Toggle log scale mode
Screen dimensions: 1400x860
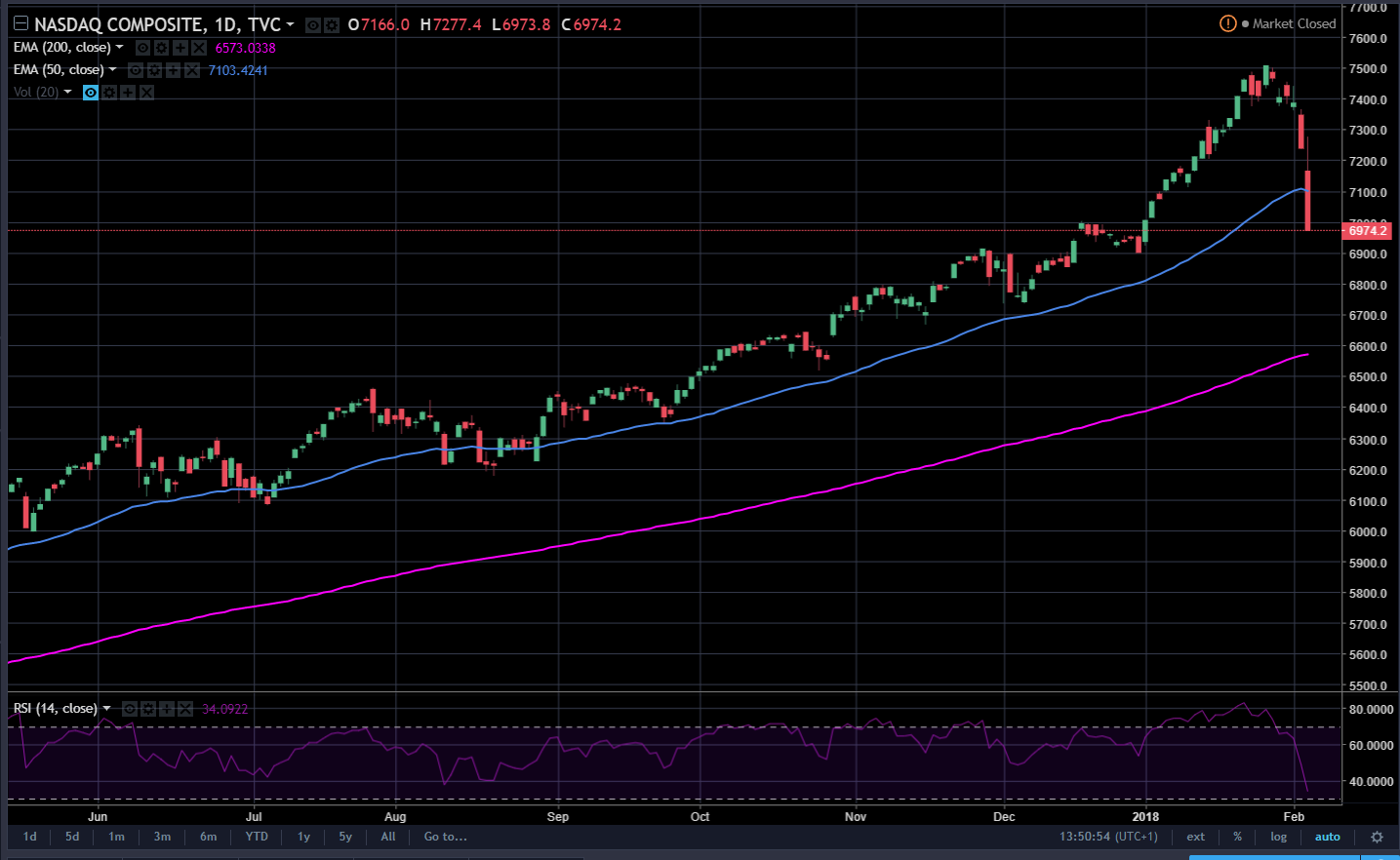pyautogui.click(x=1278, y=837)
